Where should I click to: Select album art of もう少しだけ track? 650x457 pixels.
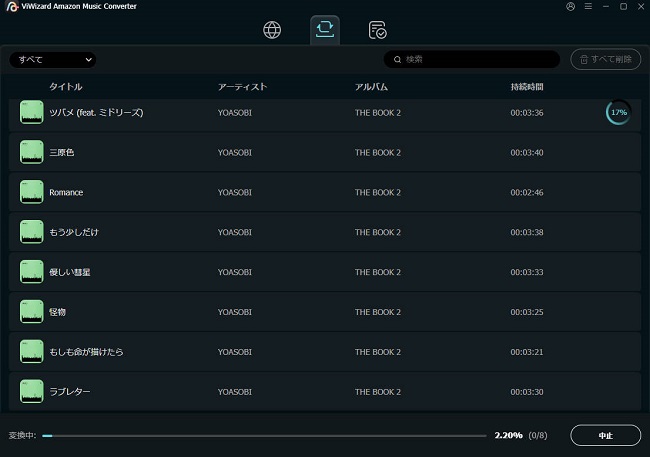32,232
